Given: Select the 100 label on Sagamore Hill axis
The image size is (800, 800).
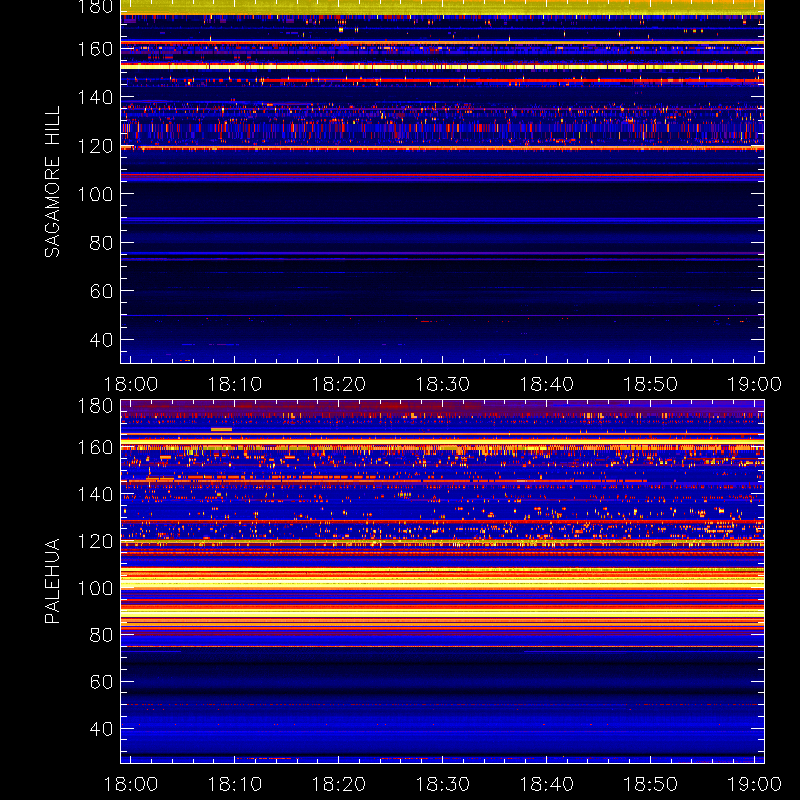Looking at the screenshot, I should pyautogui.click(x=95, y=194).
